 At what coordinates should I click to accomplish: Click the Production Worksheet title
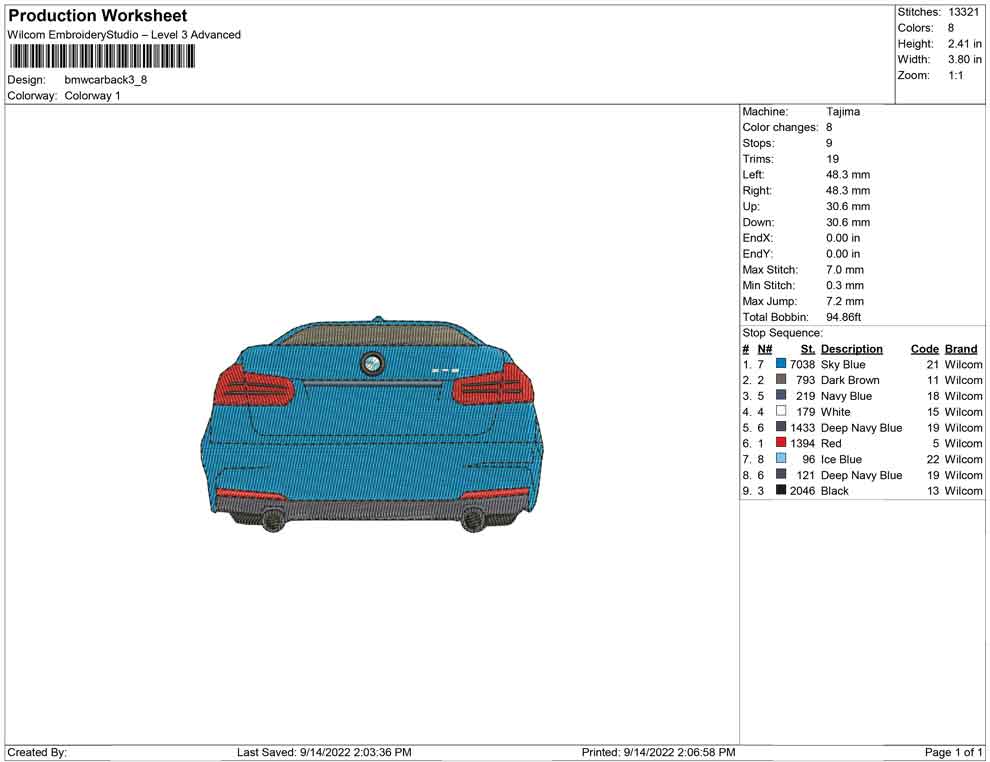point(97,16)
